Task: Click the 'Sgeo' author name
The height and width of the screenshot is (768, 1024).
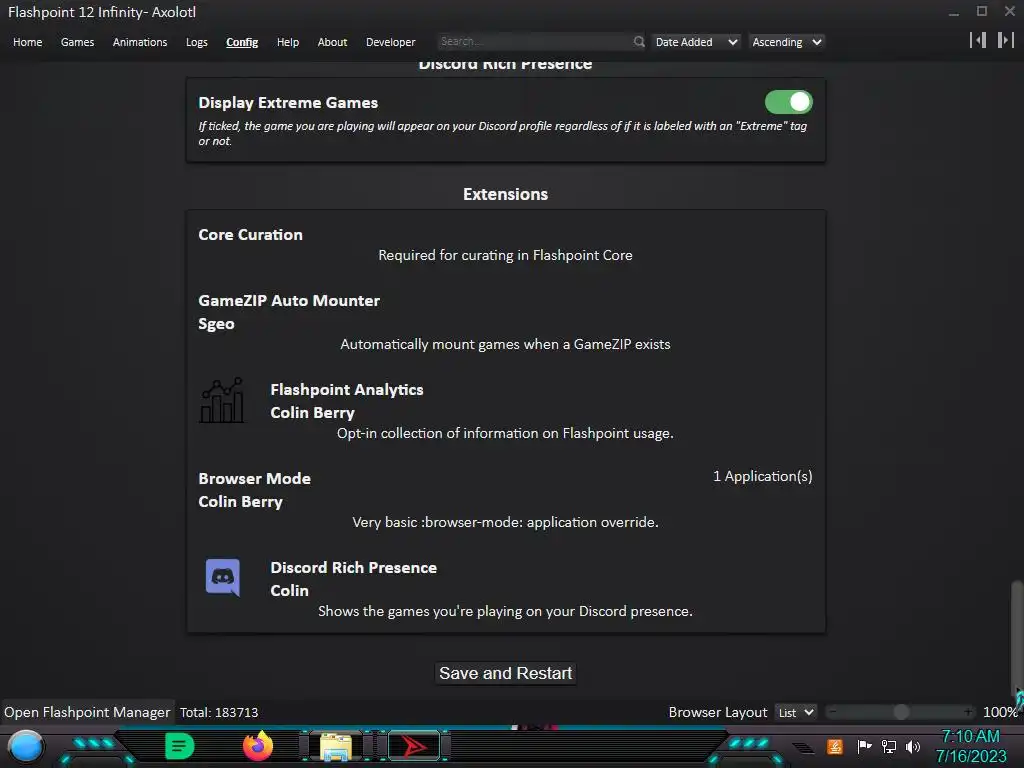Action: (216, 324)
